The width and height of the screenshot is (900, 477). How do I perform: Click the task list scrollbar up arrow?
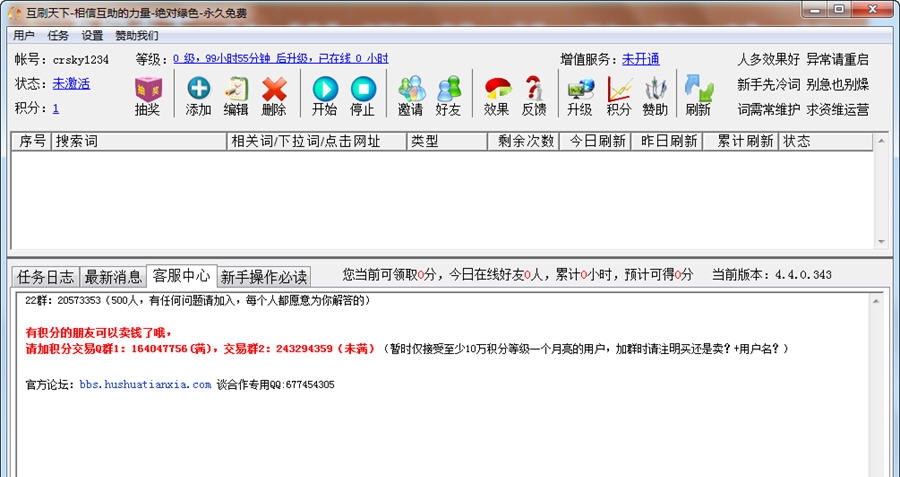881,141
